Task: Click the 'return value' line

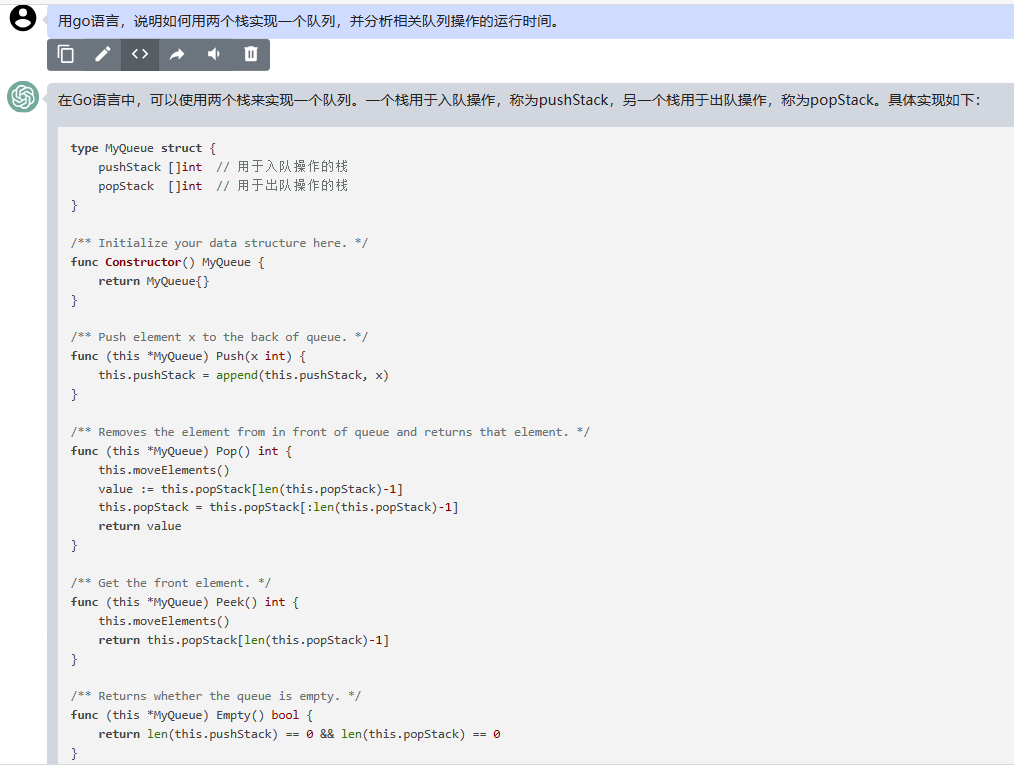Action: point(140,526)
